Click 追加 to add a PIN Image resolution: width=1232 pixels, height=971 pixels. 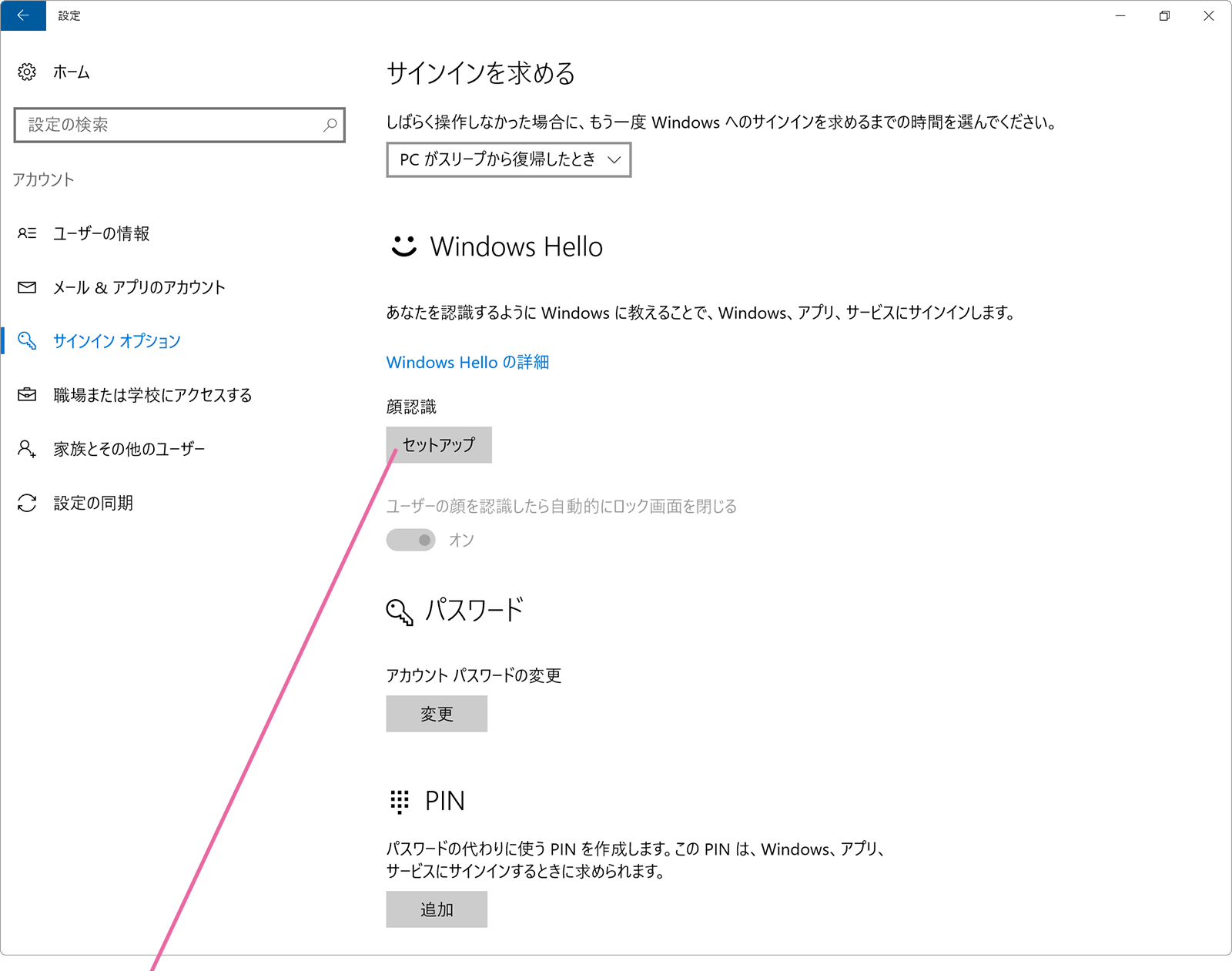click(437, 909)
